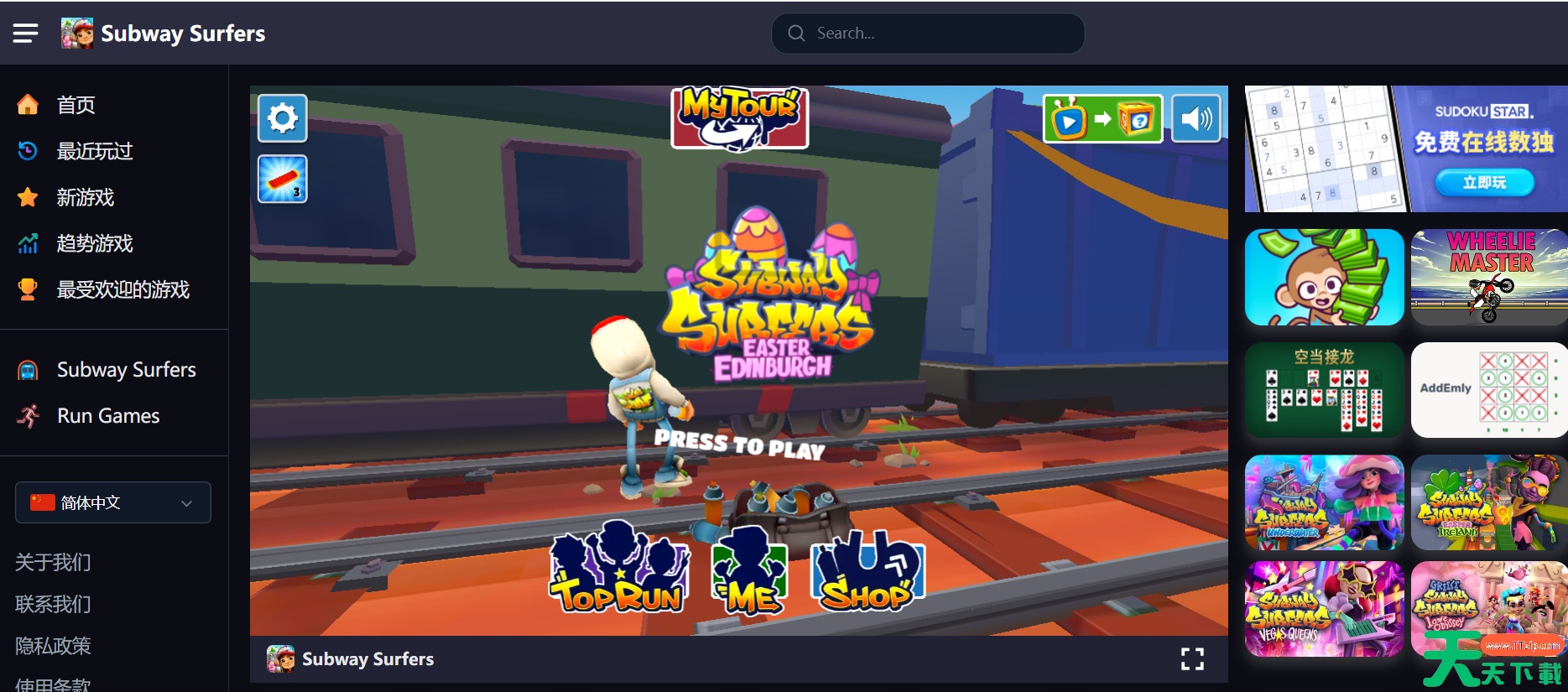Click the trophy icon
Viewport: 1568px width, 692px height.
pyautogui.click(x=28, y=289)
